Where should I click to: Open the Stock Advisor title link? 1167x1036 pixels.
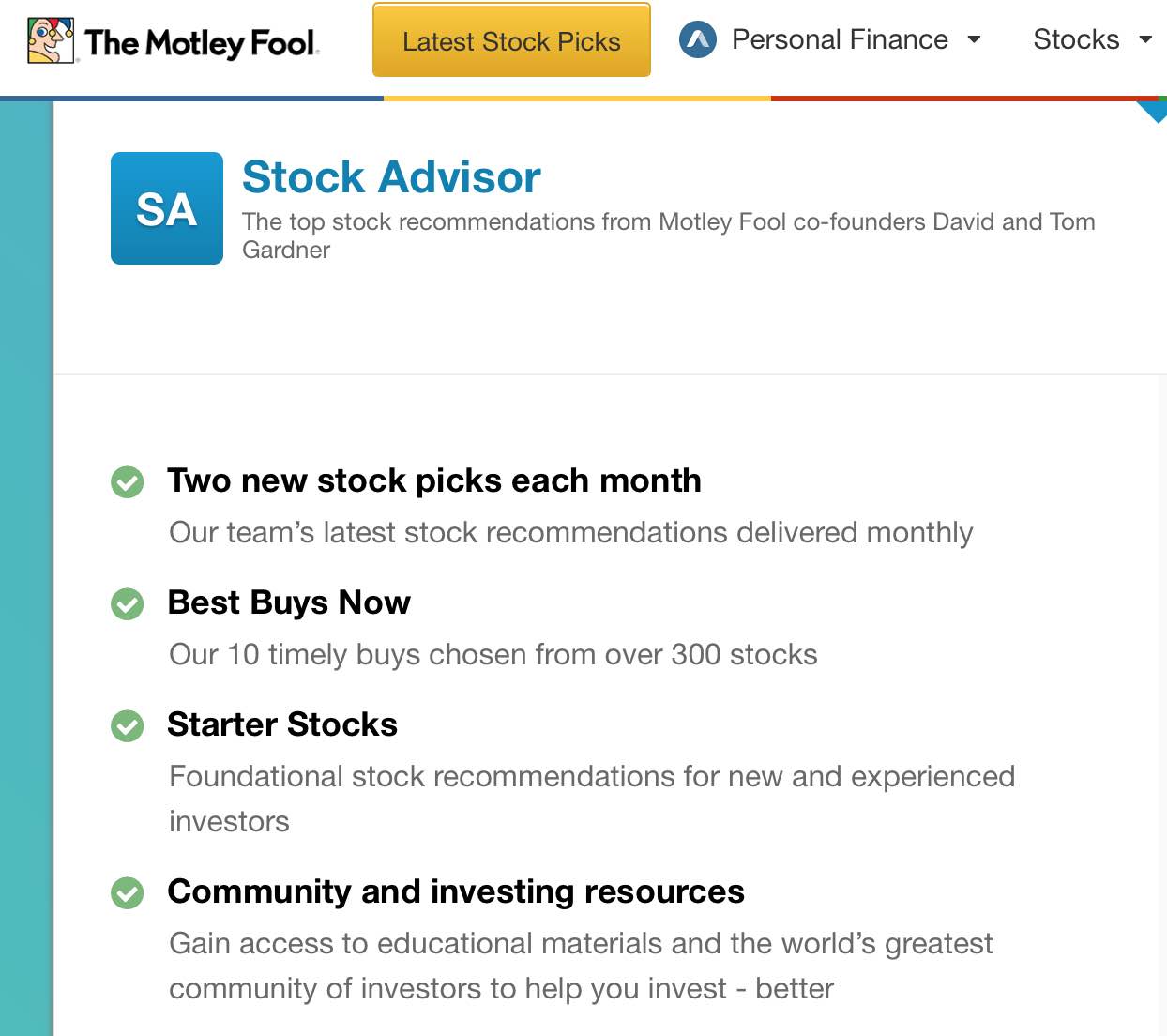coord(391,177)
